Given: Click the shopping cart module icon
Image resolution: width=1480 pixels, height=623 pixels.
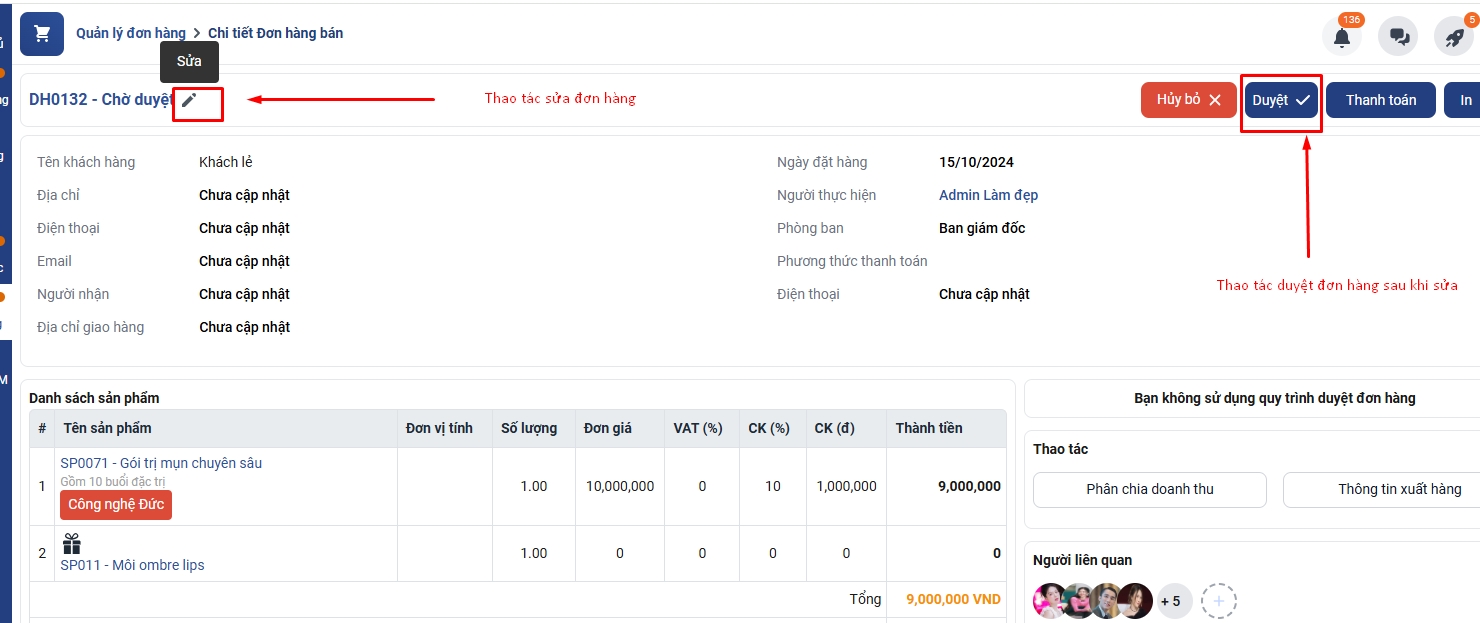Looking at the screenshot, I should click(42, 34).
